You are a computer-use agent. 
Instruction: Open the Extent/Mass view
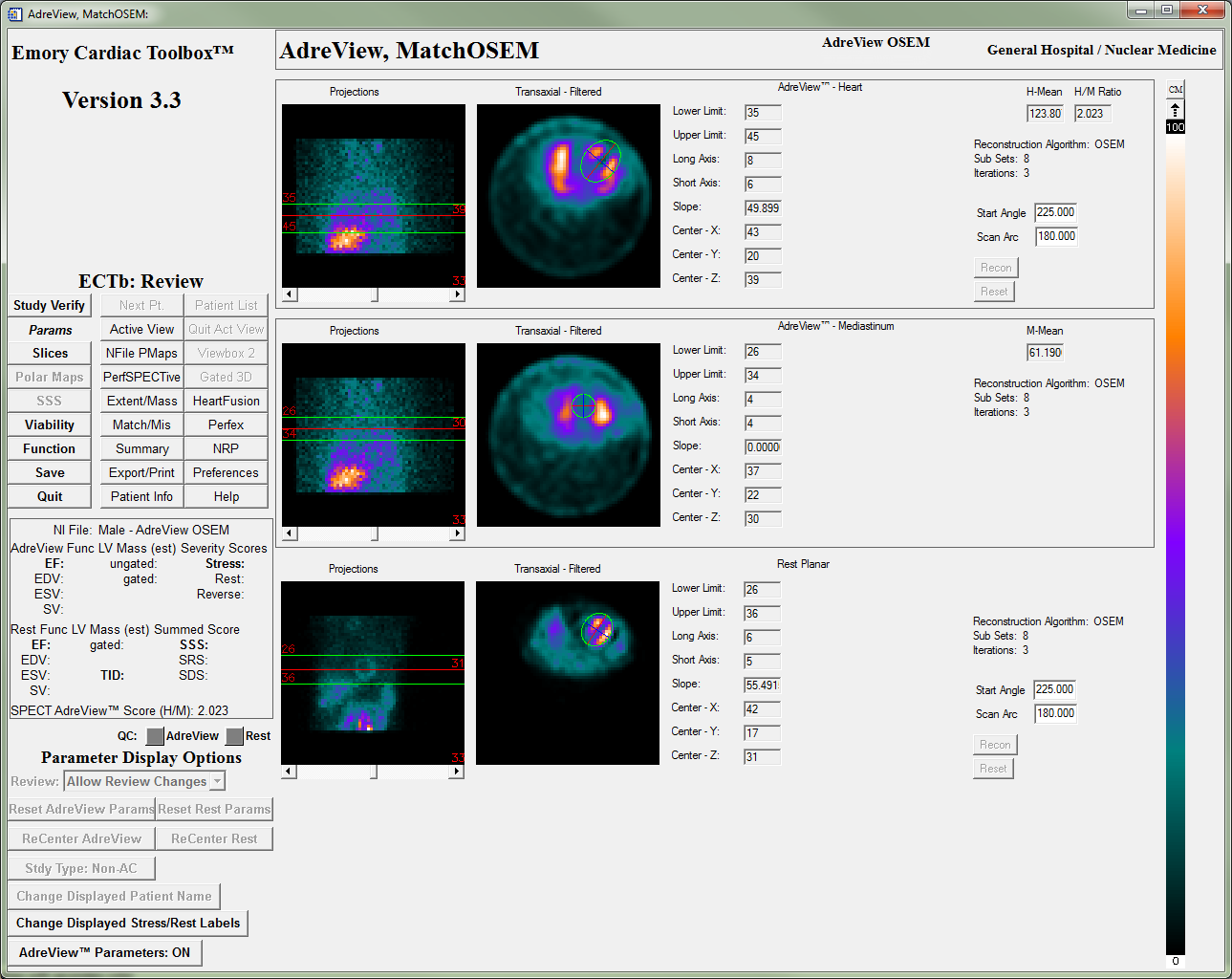(x=141, y=401)
